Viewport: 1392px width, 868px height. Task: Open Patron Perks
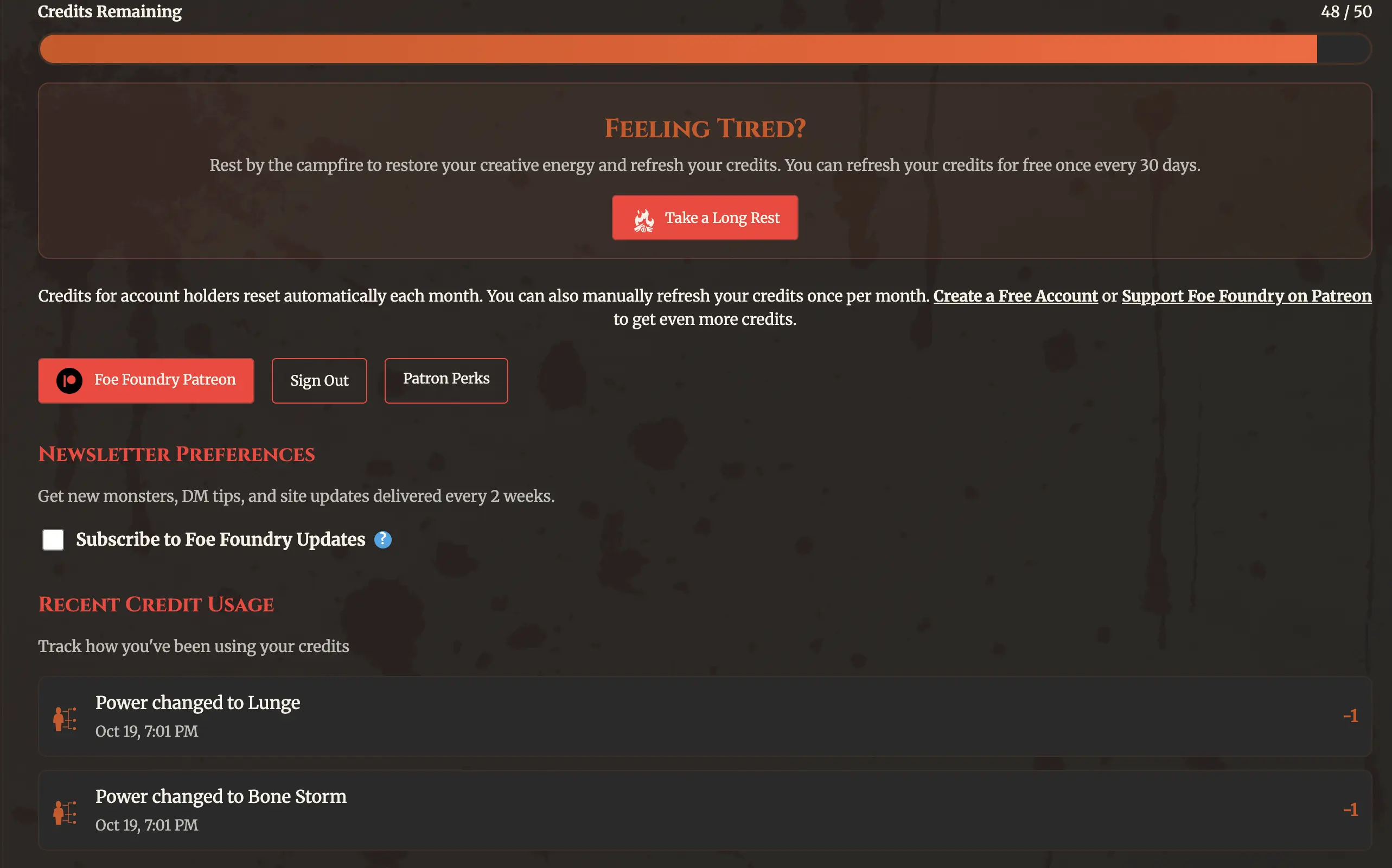(446, 379)
